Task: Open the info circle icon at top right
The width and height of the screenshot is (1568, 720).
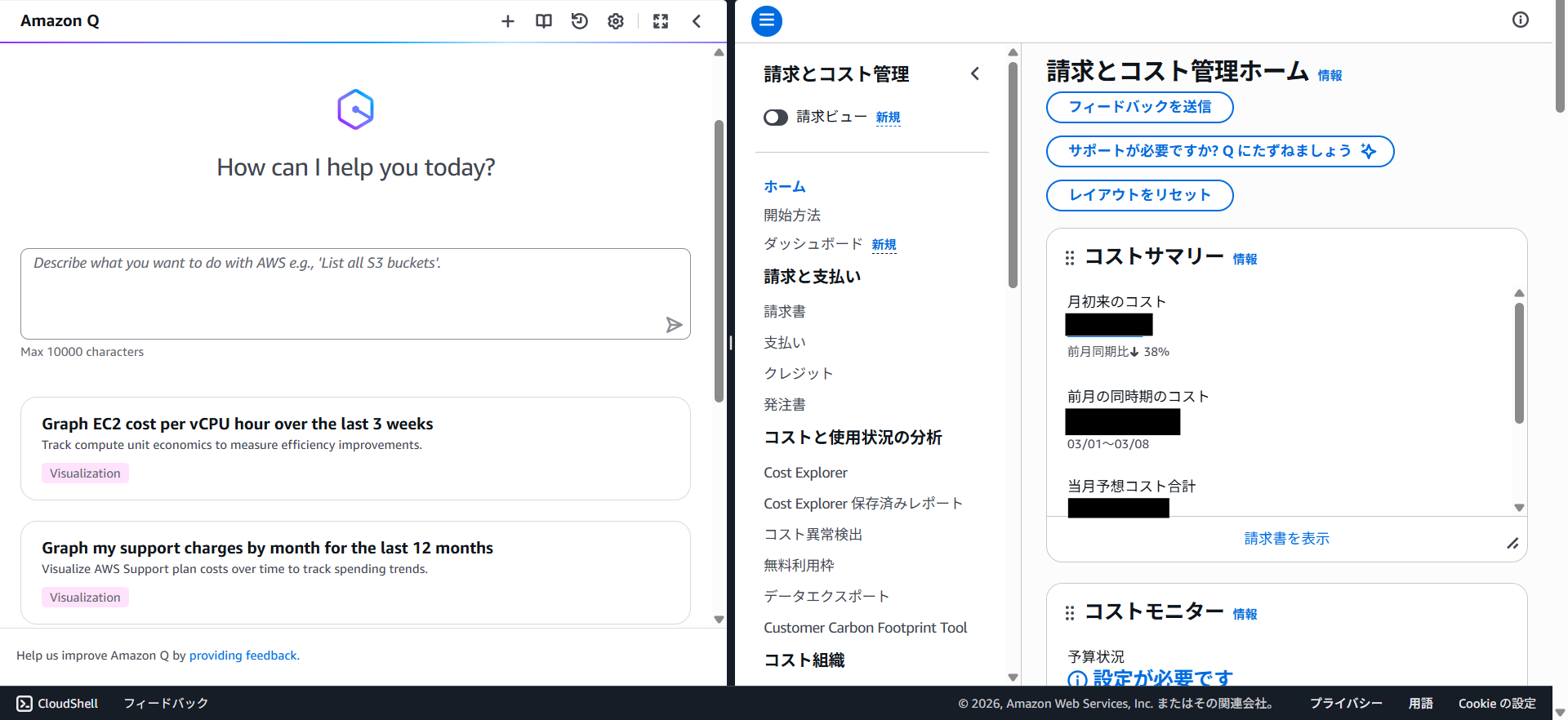Action: tap(1521, 20)
